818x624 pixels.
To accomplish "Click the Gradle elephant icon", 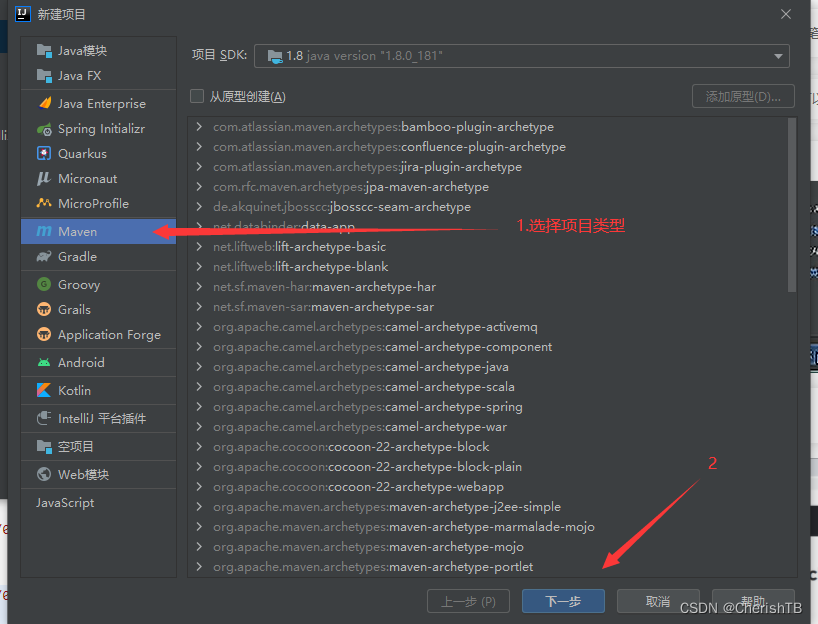I will 44,256.
